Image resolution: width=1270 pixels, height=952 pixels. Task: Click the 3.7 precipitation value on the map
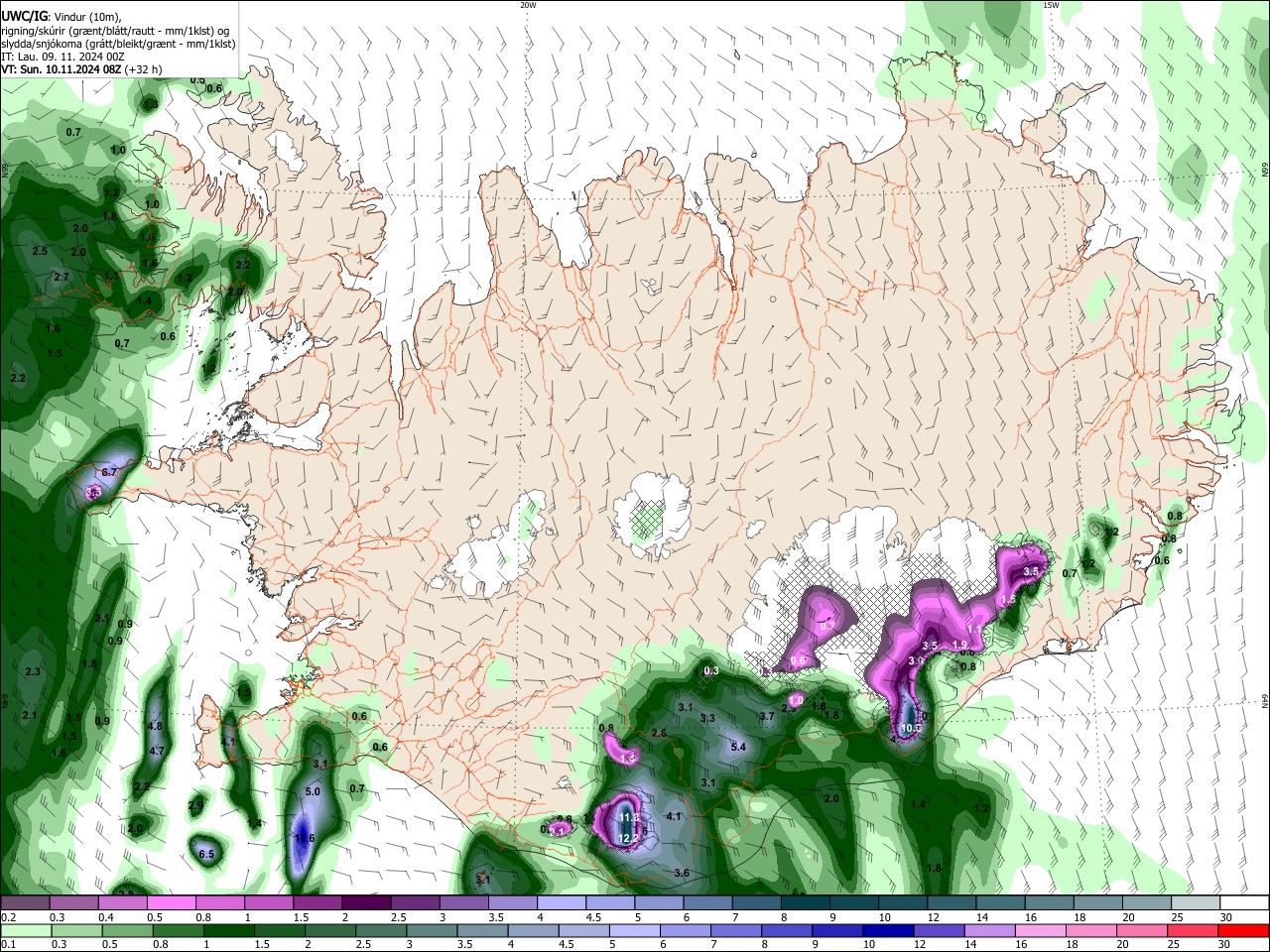click(x=767, y=716)
